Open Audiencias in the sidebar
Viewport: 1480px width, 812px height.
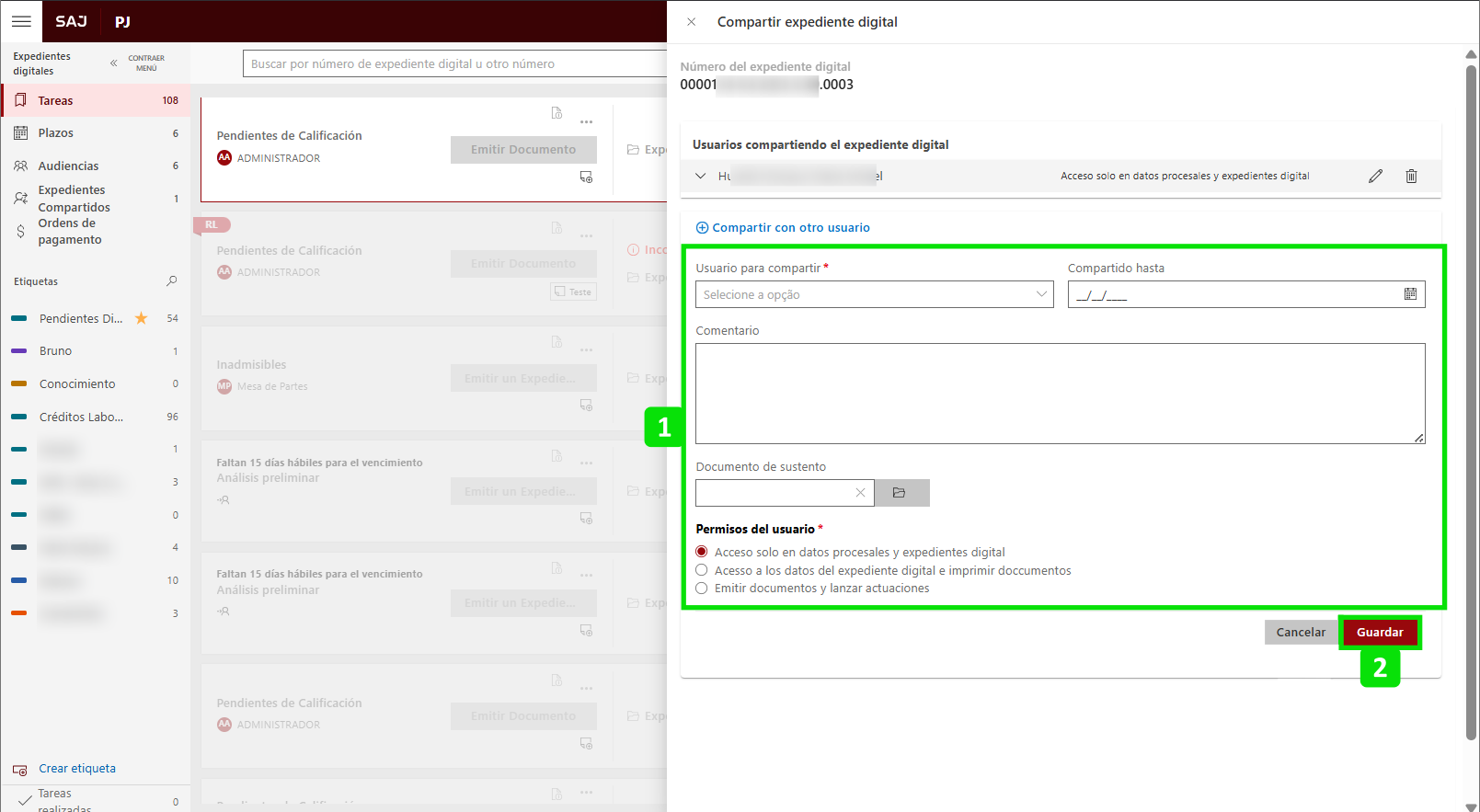pos(68,166)
